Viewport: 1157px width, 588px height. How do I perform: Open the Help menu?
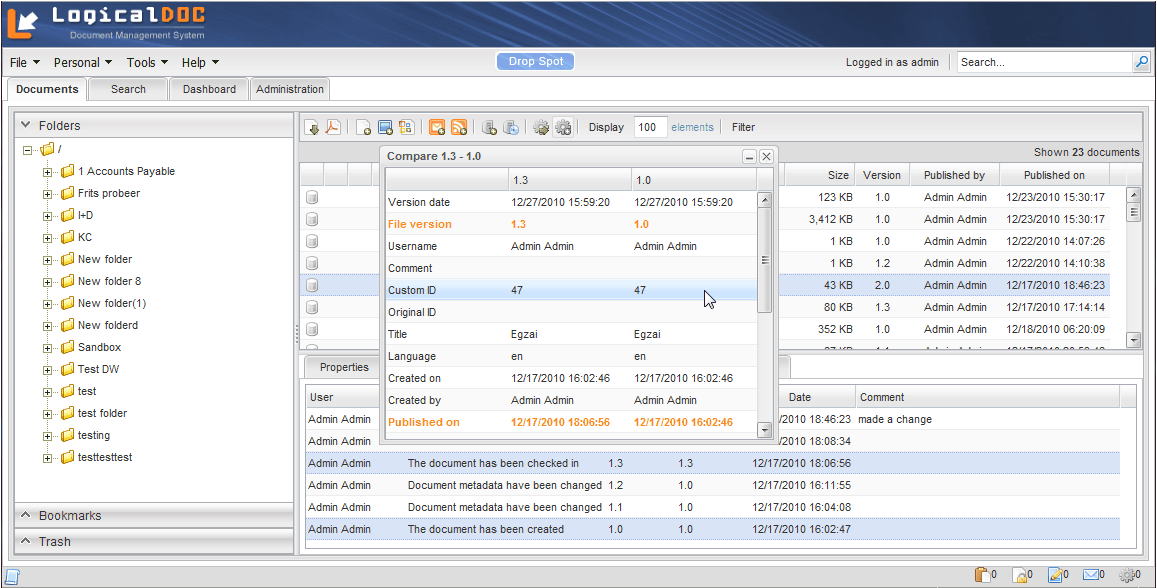coord(200,63)
